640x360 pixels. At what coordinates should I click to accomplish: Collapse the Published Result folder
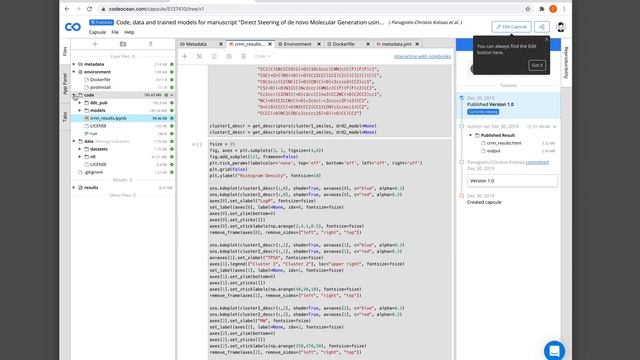[x=470, y=135]
